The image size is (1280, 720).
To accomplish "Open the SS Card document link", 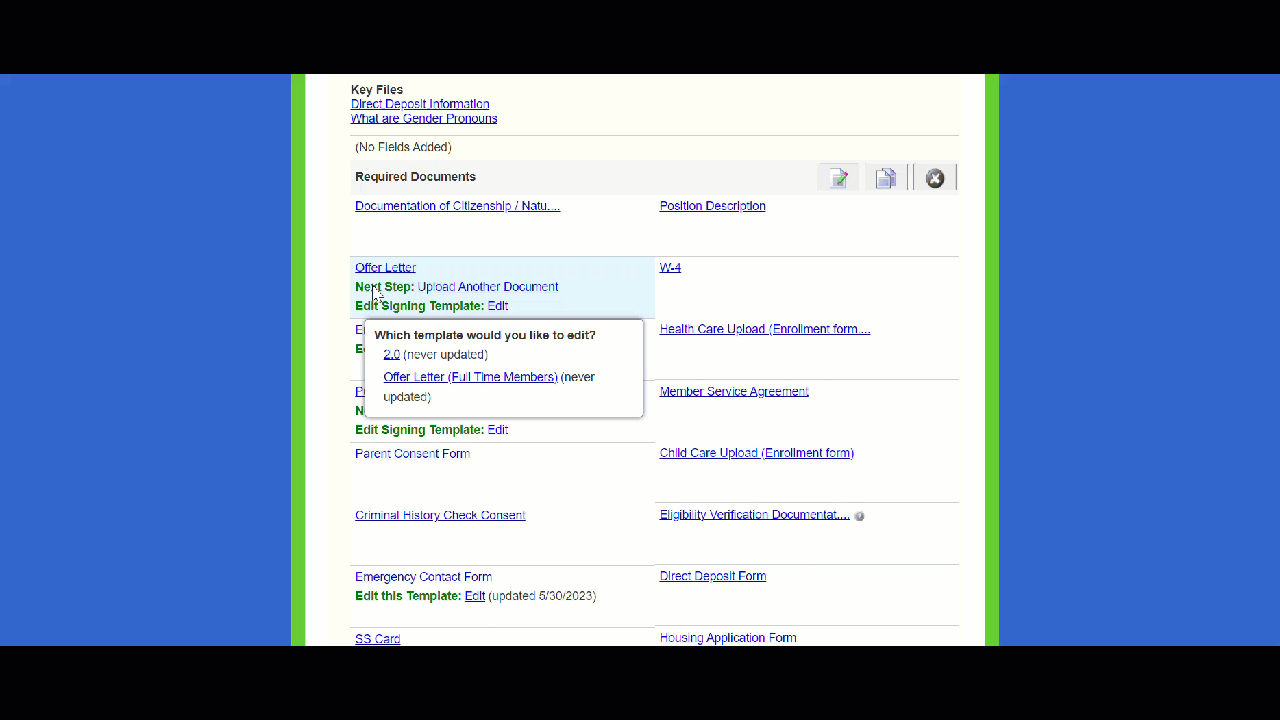I will click(377, 639).
